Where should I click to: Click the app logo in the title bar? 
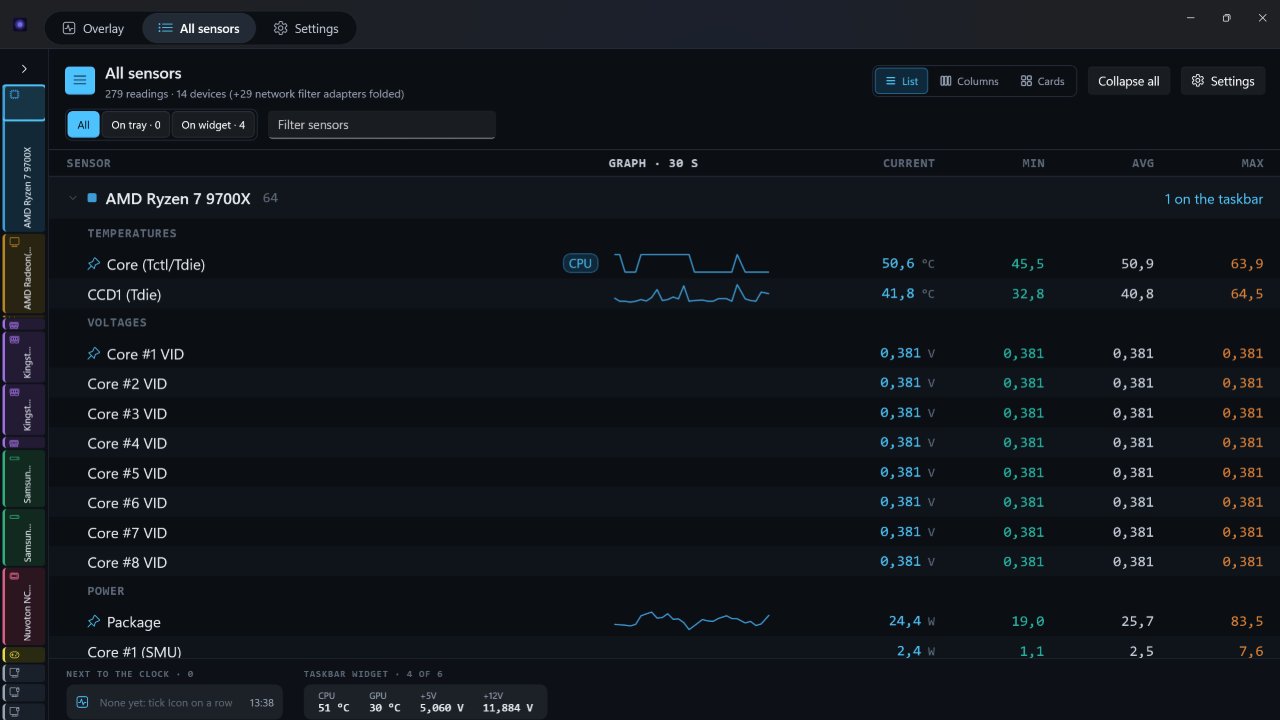tap(20, 25)
